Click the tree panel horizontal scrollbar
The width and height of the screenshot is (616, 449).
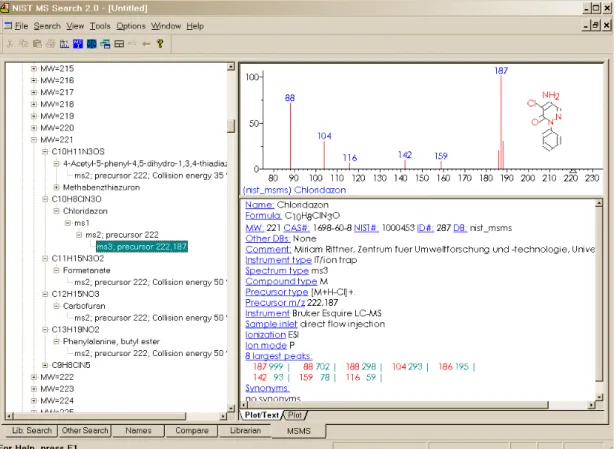[116, 416]
